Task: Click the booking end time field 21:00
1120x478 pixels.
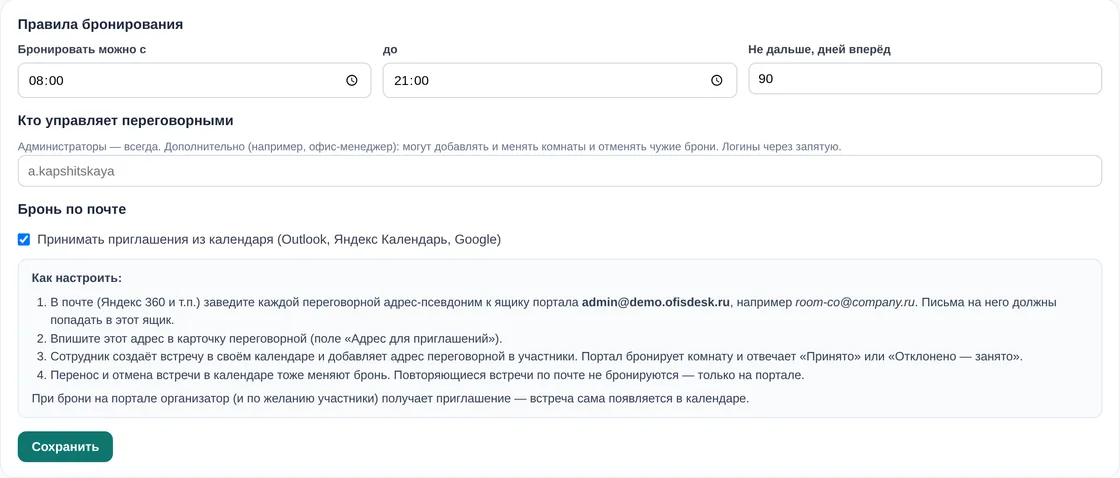Action: (559, 80)
